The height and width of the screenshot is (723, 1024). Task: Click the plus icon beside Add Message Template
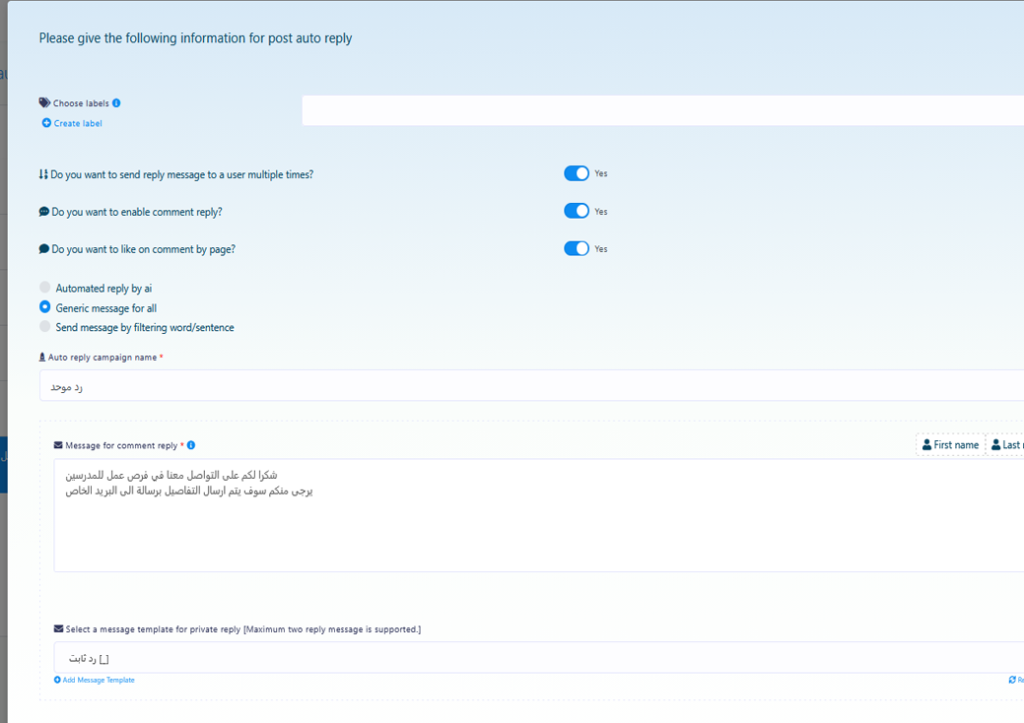click(x=57, y=680)
